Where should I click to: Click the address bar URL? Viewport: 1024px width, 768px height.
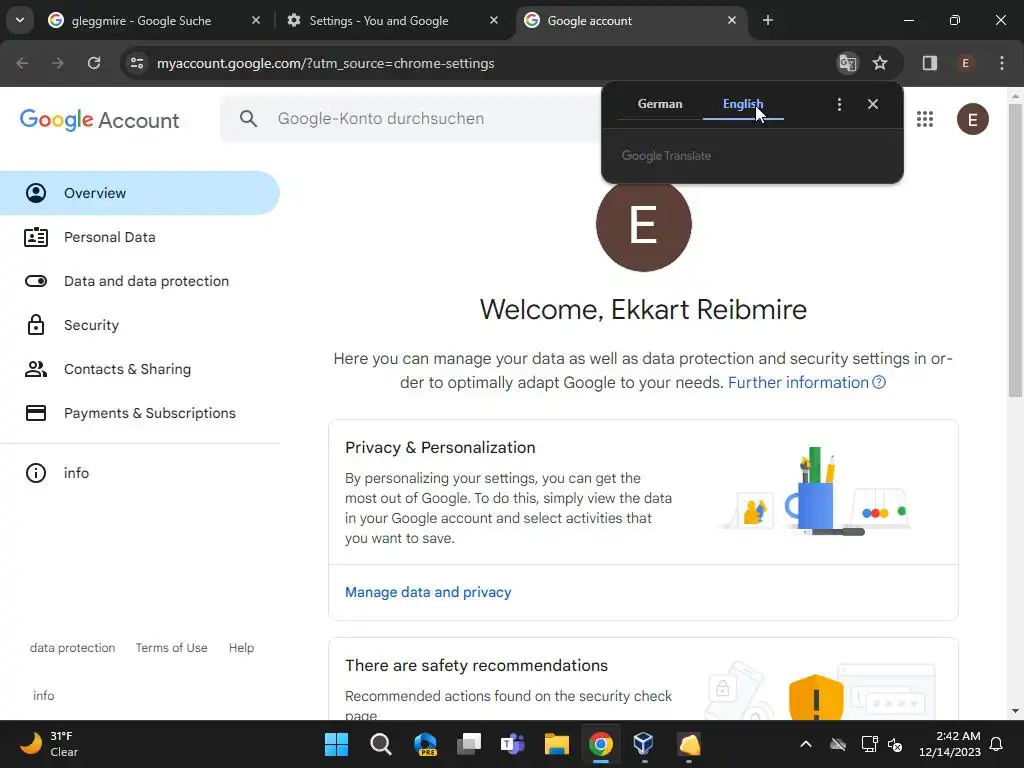(x=325, y=63)
